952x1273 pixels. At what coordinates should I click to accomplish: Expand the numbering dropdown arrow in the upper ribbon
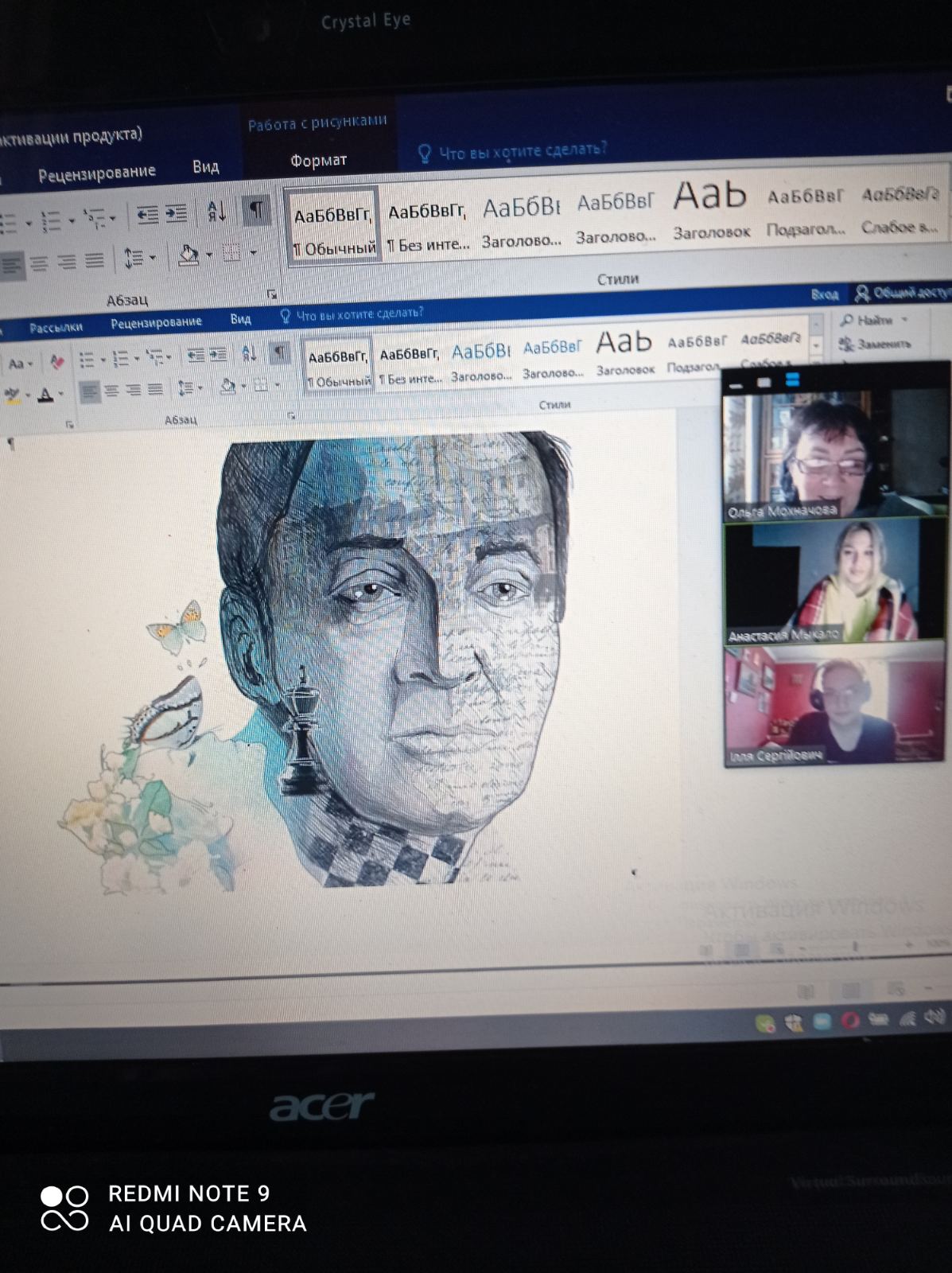72,220
